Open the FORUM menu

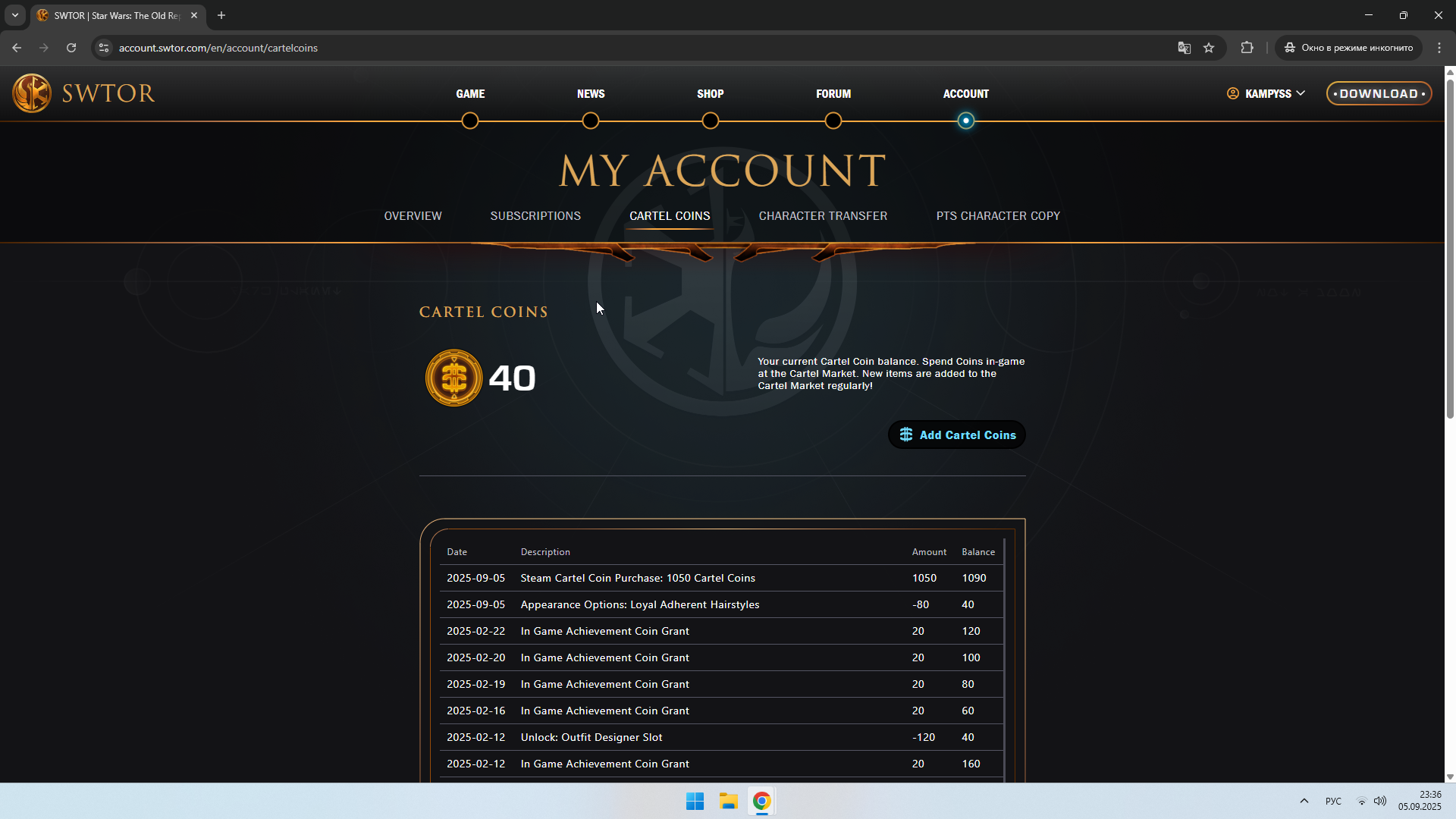point(833,94)
